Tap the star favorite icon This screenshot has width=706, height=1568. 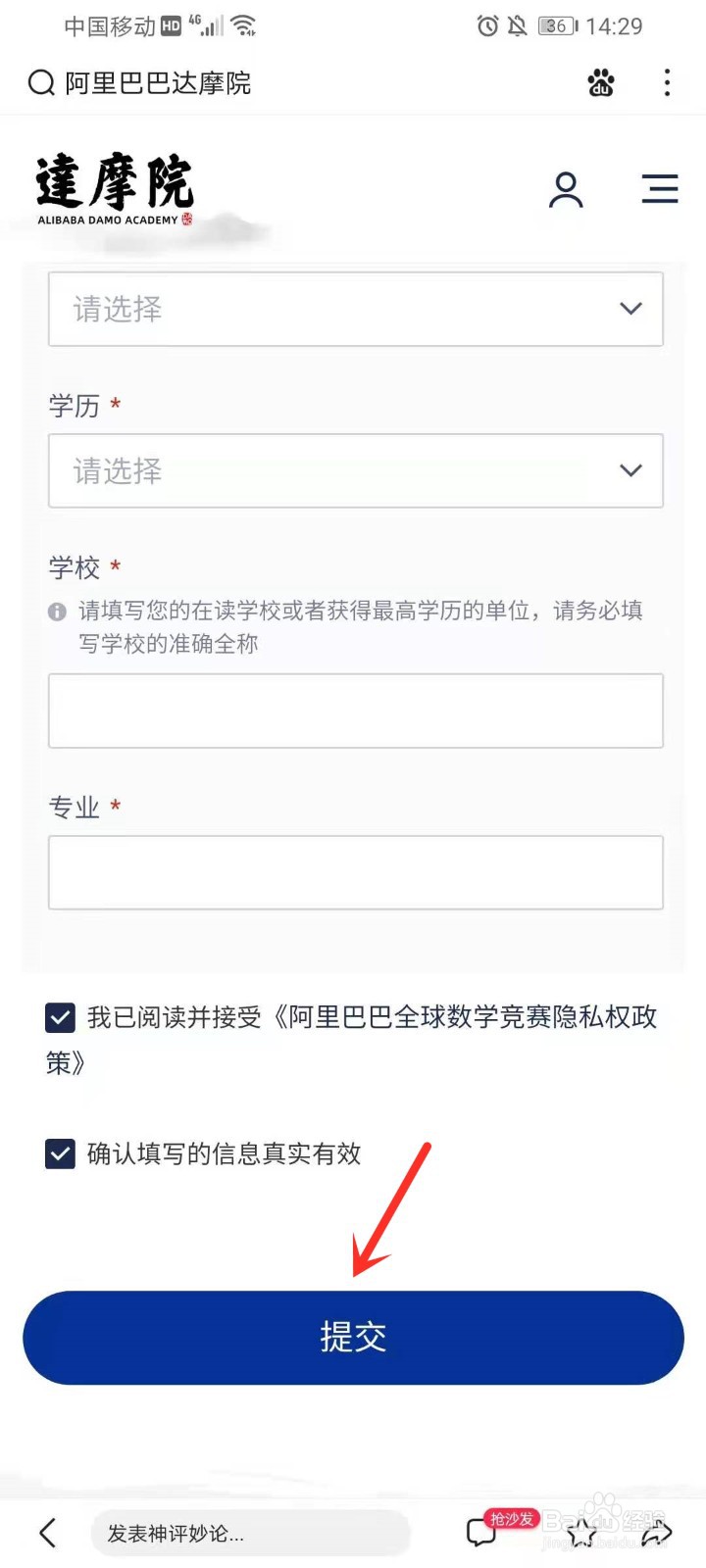(x=581, y=1533)
